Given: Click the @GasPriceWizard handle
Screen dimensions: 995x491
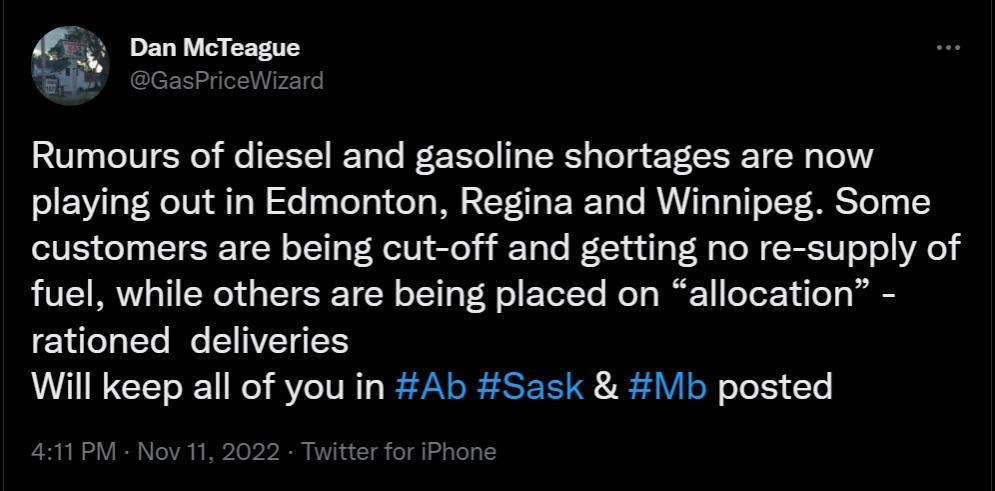Looking at the screenshot, I should pyautogui.click(x=227, y=81).
